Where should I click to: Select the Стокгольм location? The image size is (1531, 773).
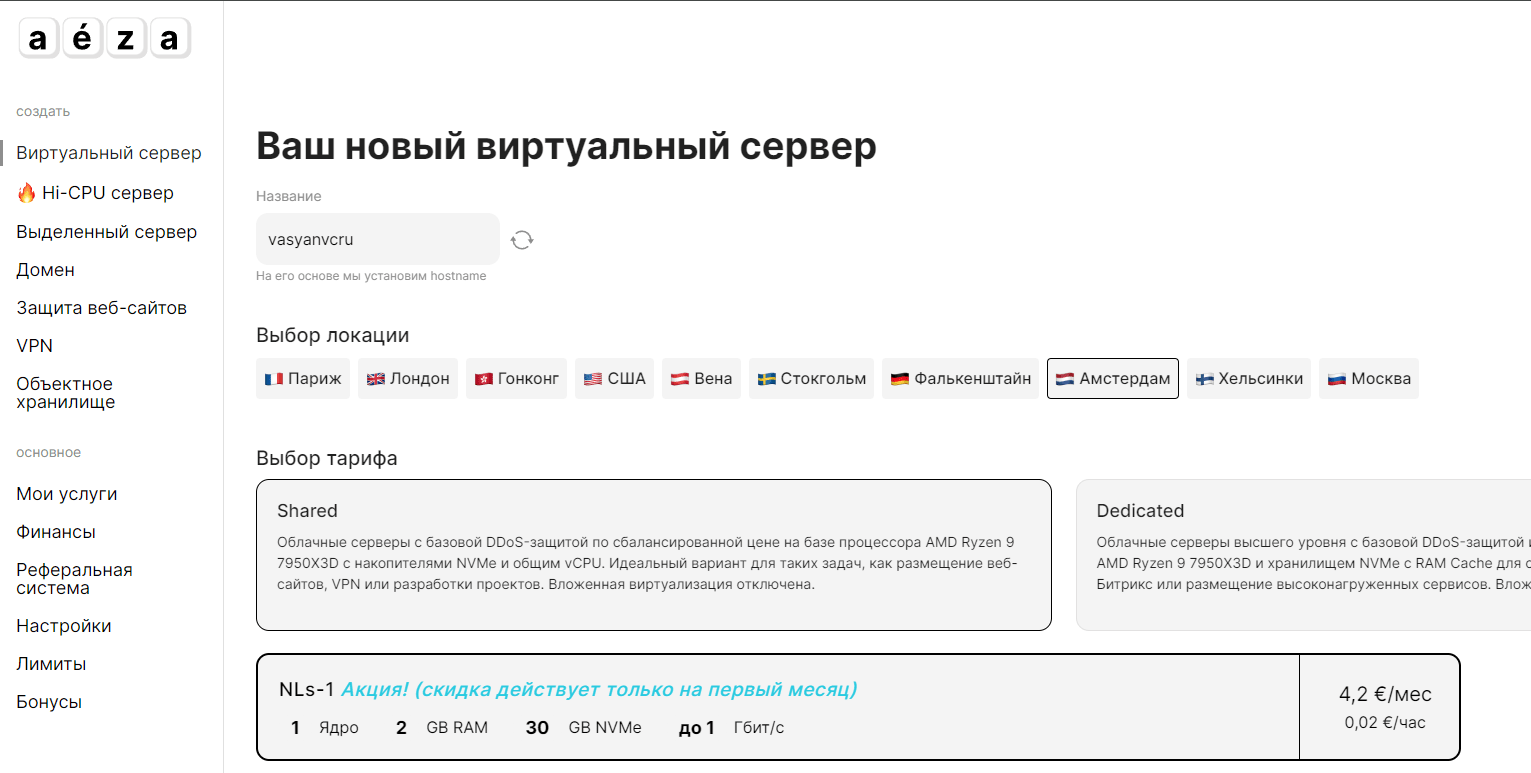coord(811,378)
